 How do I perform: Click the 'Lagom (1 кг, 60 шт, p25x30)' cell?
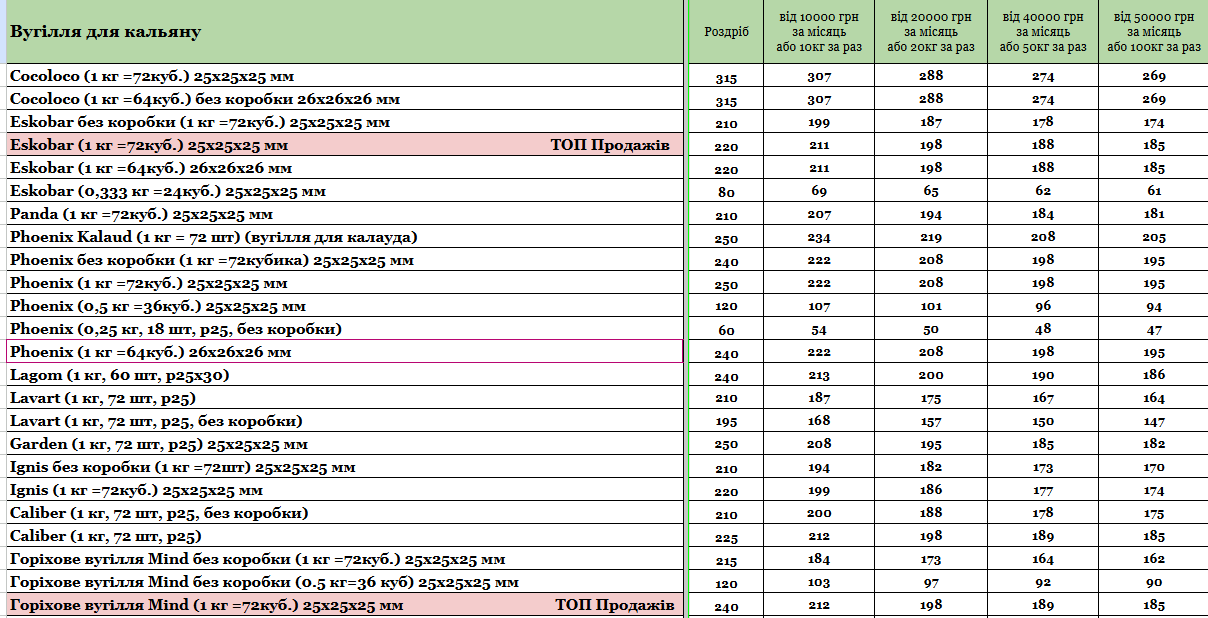344,375
